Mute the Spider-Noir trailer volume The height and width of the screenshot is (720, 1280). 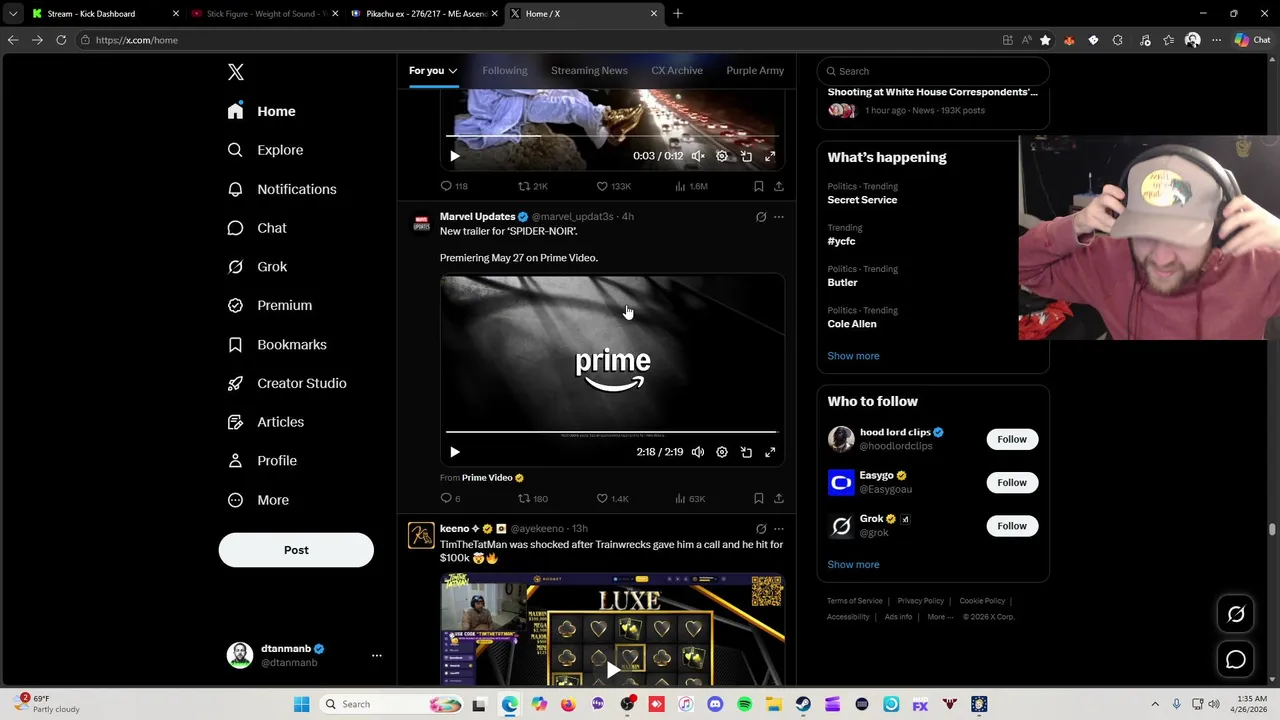tap(698, 452)
